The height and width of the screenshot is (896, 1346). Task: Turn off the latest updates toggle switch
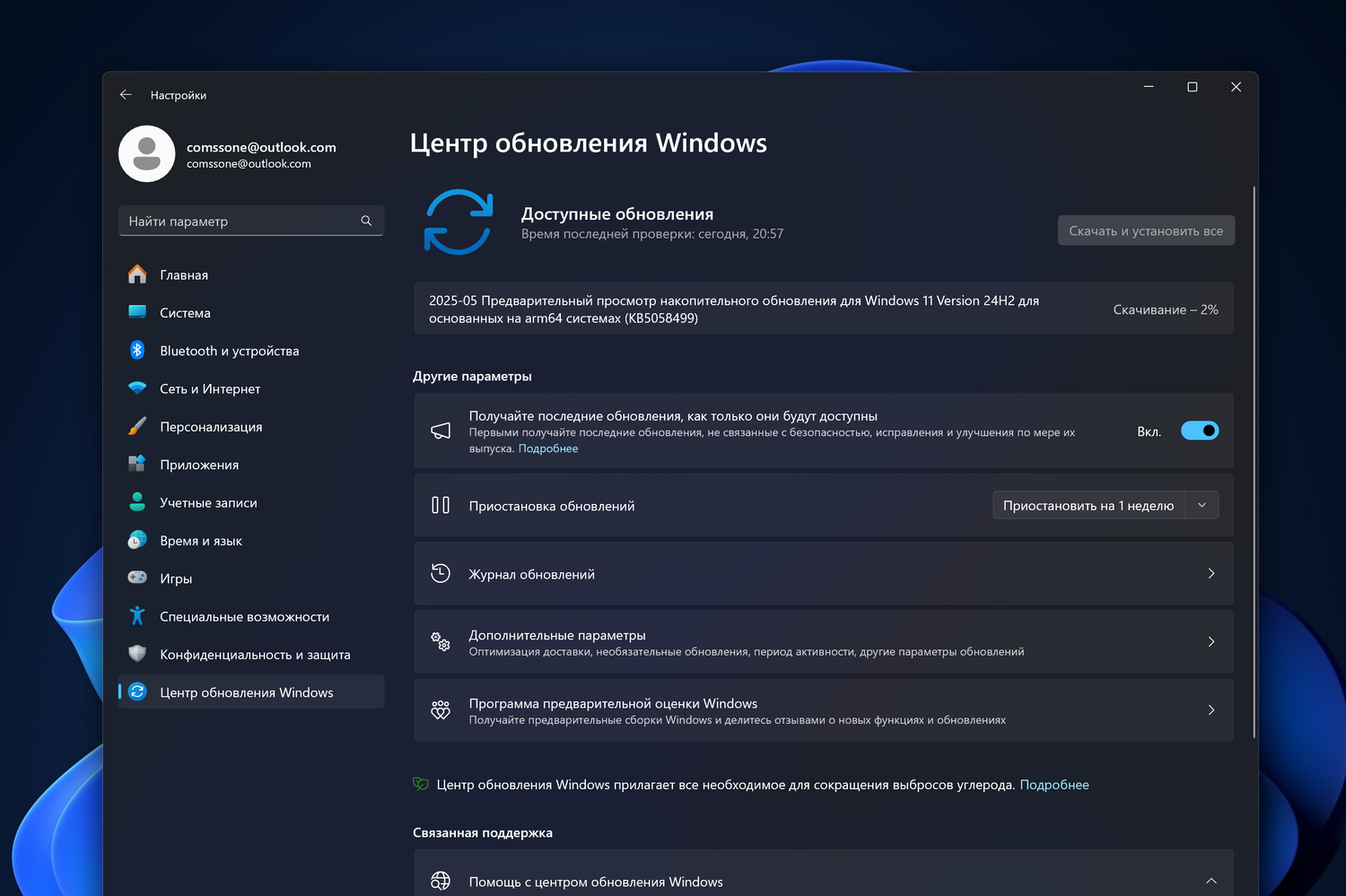click(1200, 431)
